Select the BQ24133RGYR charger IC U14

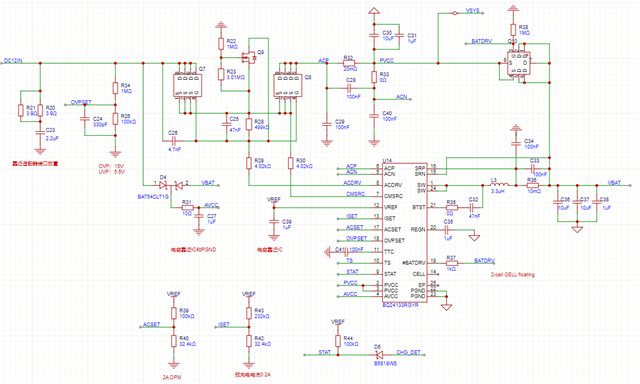tap(405, 232)
